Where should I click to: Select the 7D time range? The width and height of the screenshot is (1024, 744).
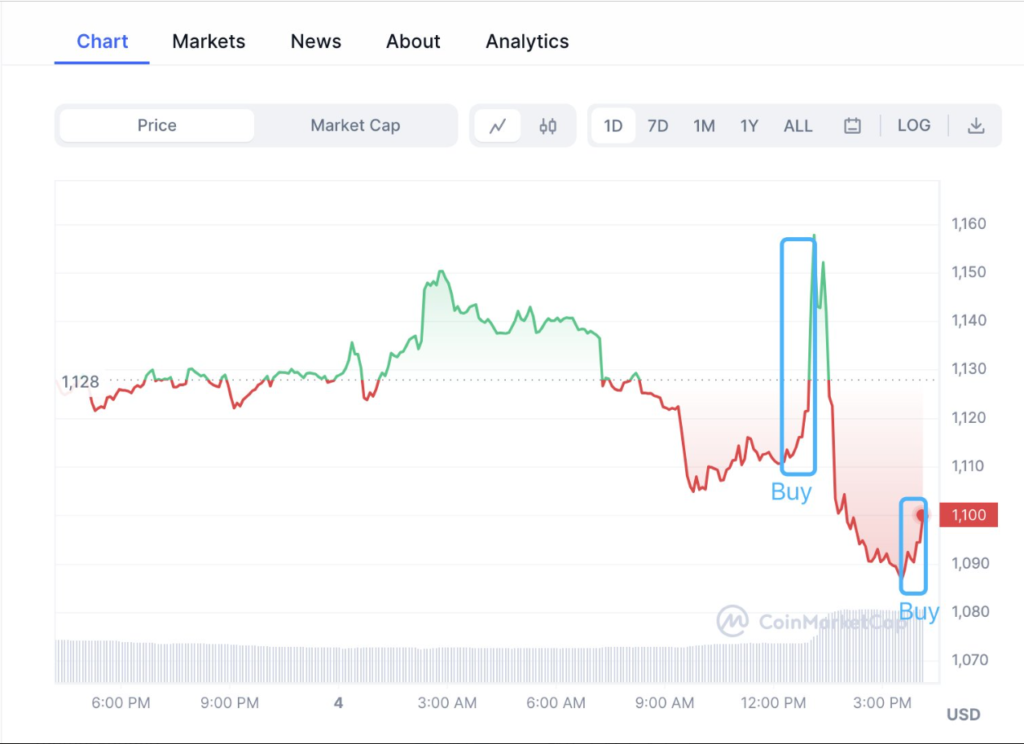tap(658, 126)
